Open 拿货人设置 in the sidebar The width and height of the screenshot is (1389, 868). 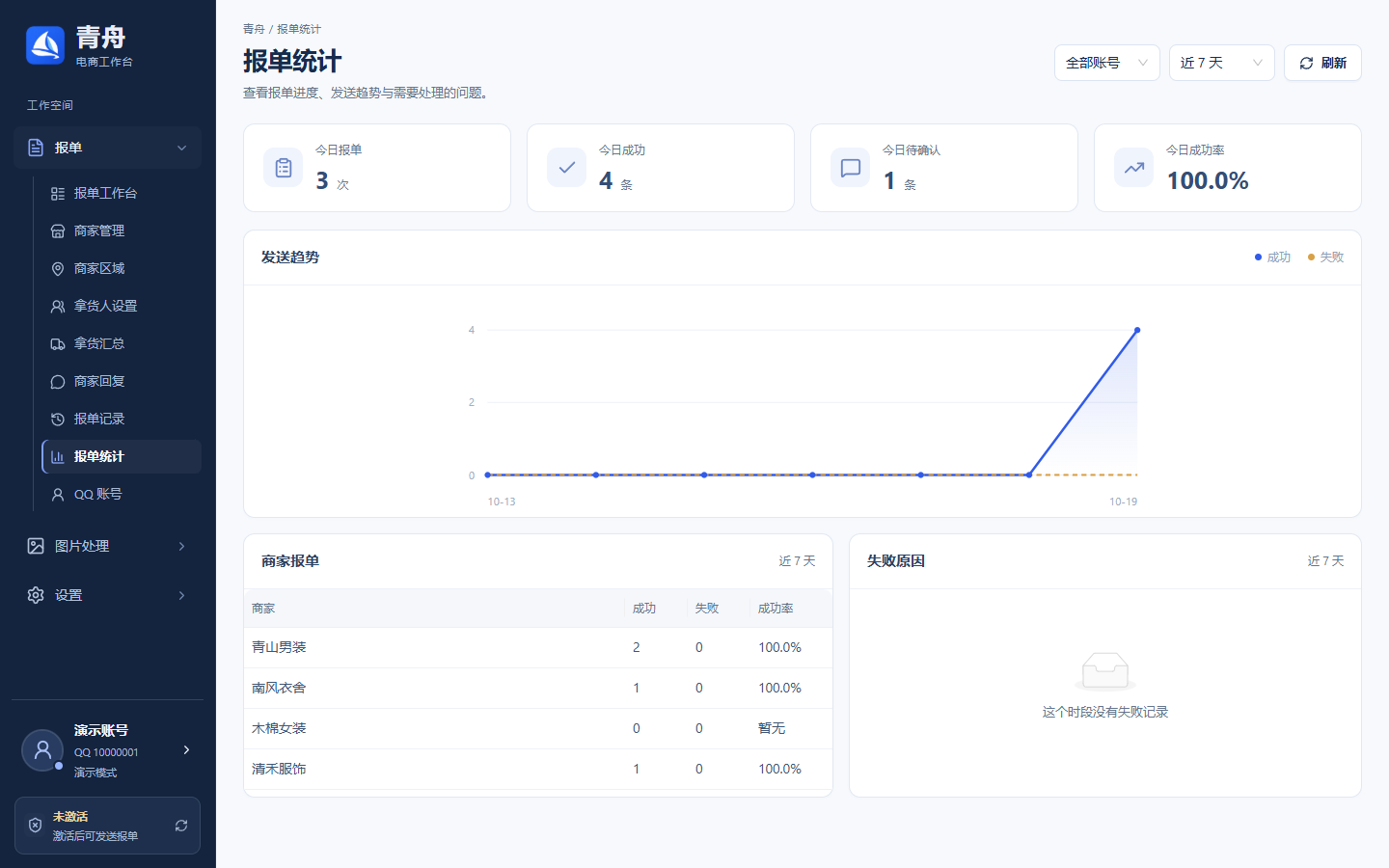click(x=122, y=306)
